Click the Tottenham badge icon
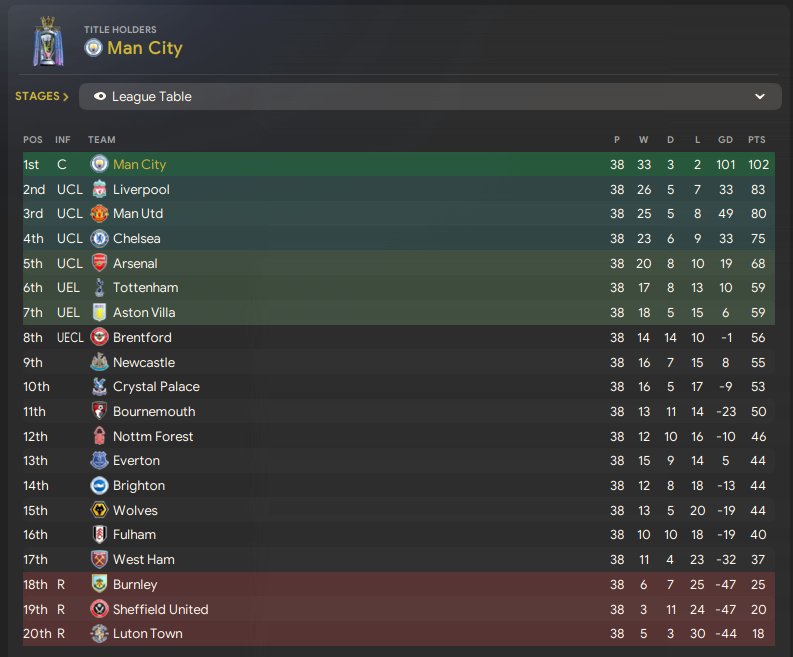The image size is (793, 657). point(99,287)
